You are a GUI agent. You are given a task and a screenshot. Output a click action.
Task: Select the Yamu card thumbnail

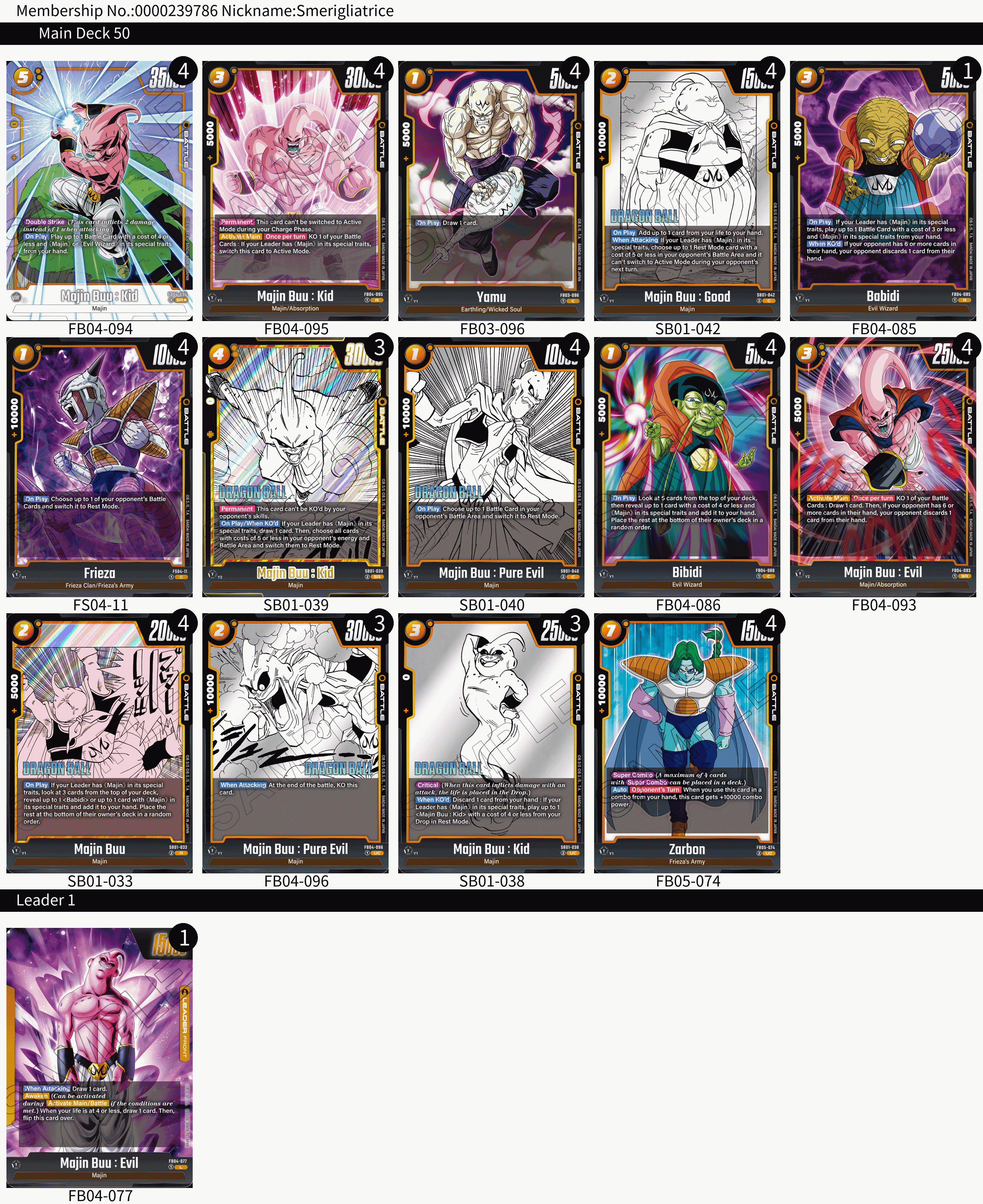coord(491,191)
